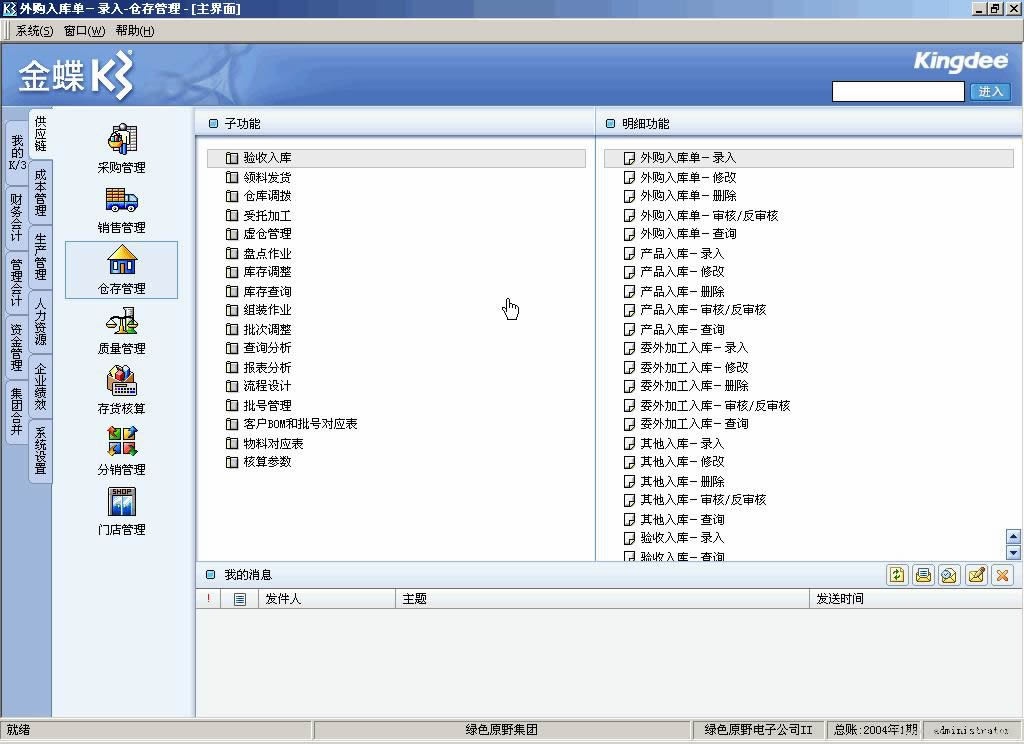The width and height of the screenshot is (1024, 744).
Task: Switch to the 资金管理 vertical tab
Action: tap(17, 347)
